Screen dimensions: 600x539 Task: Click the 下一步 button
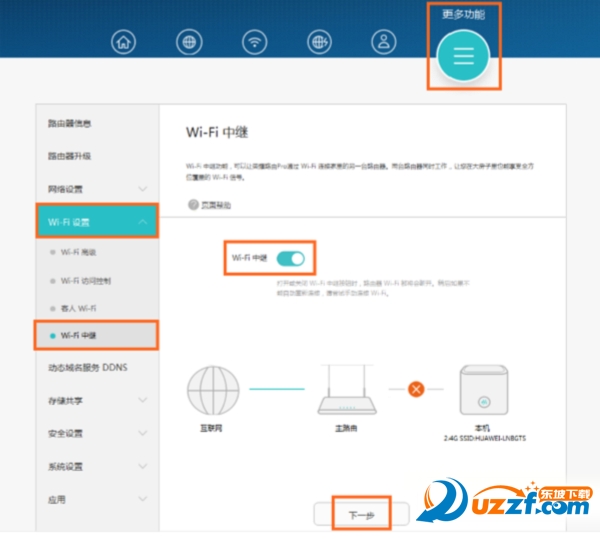(x=361, y=515)
